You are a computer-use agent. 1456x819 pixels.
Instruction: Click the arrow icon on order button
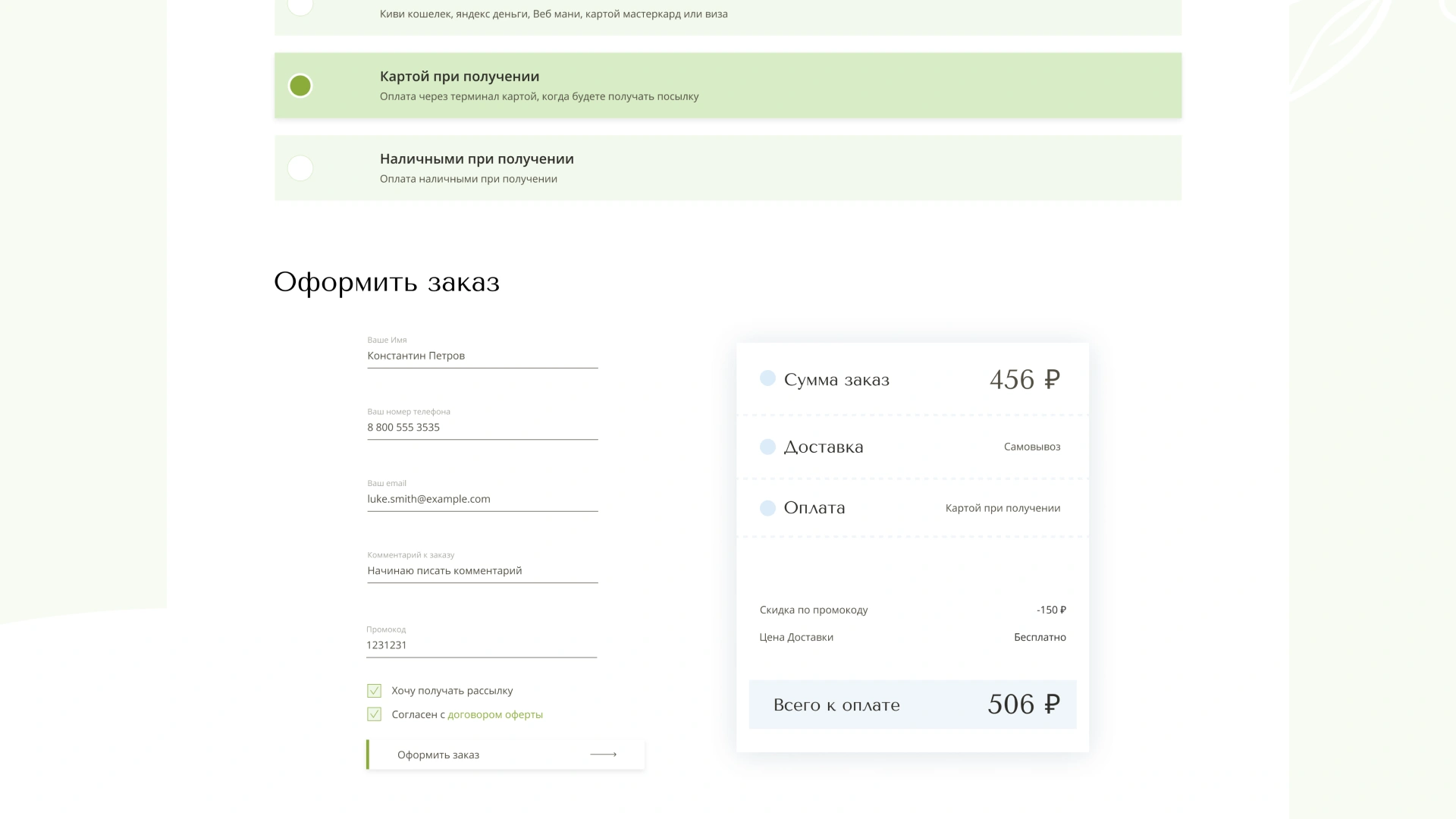pos(603,755)
